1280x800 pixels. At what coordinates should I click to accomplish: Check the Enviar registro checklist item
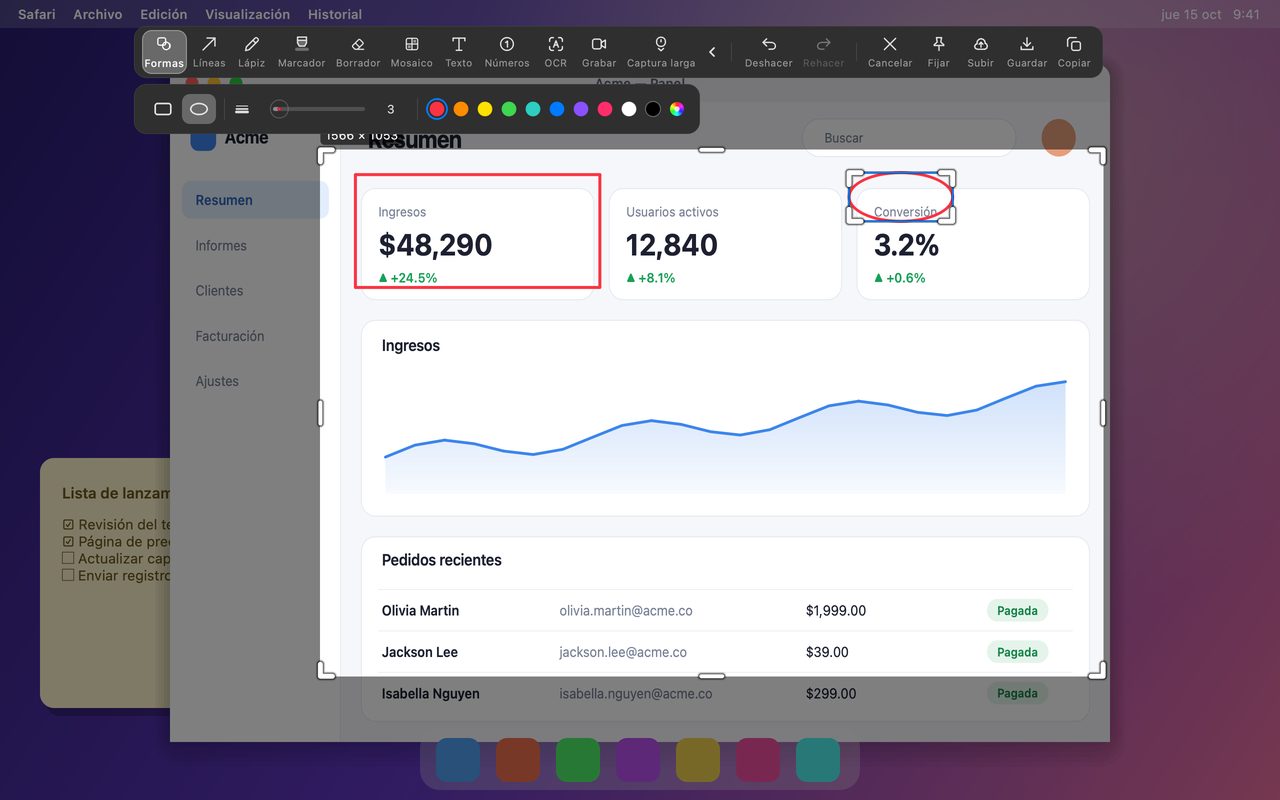pos(68,575)
